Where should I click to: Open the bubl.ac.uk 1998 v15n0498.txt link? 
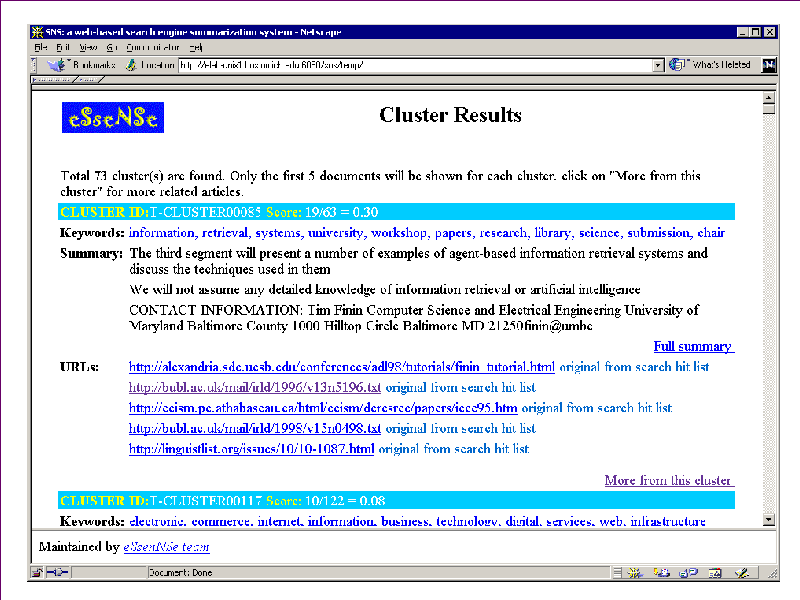click(255, 428)
